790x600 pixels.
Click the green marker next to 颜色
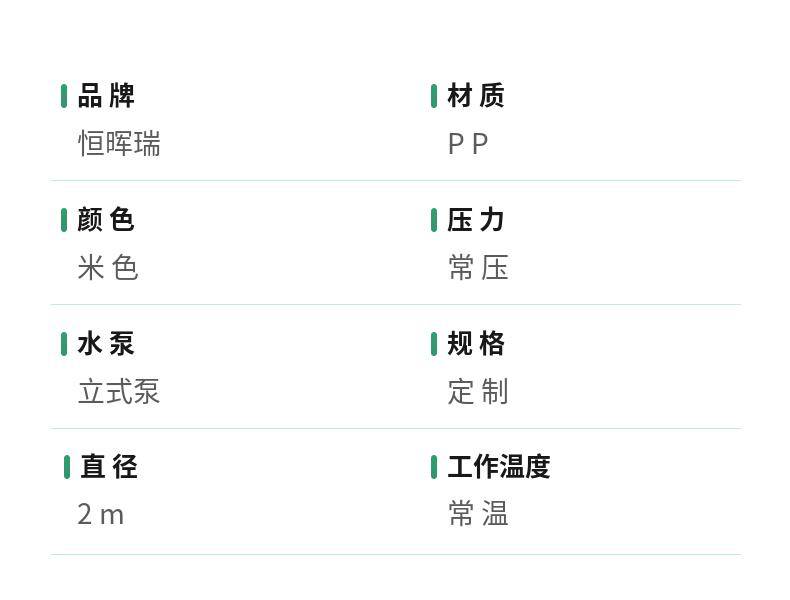tap(64, 220)
